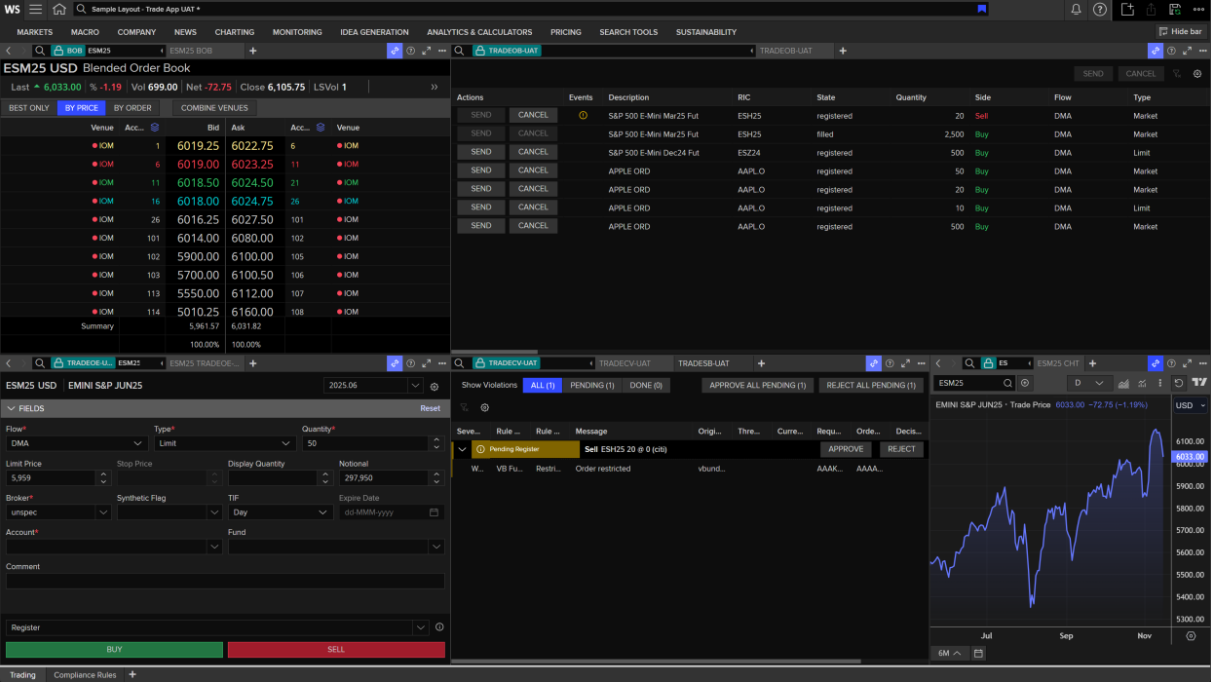This screenshot has width=1211, height=682.
Task: Click the TradingView logo icon in chart
Action: pyautogui.click(x=1199, y=383)
